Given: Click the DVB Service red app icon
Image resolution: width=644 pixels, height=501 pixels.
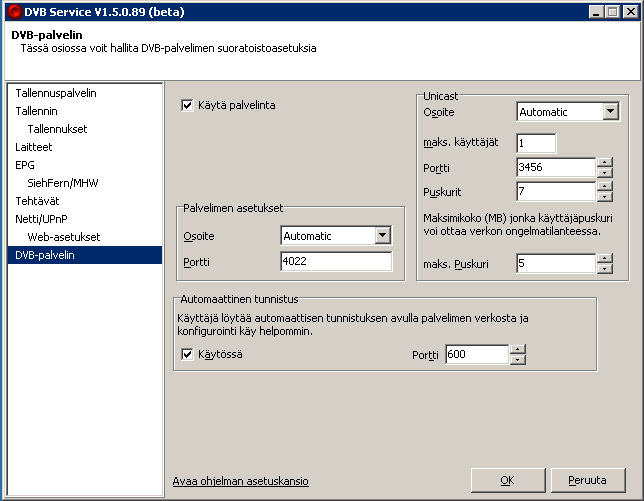Looking at the screenshot, I should tap(15, 11).
